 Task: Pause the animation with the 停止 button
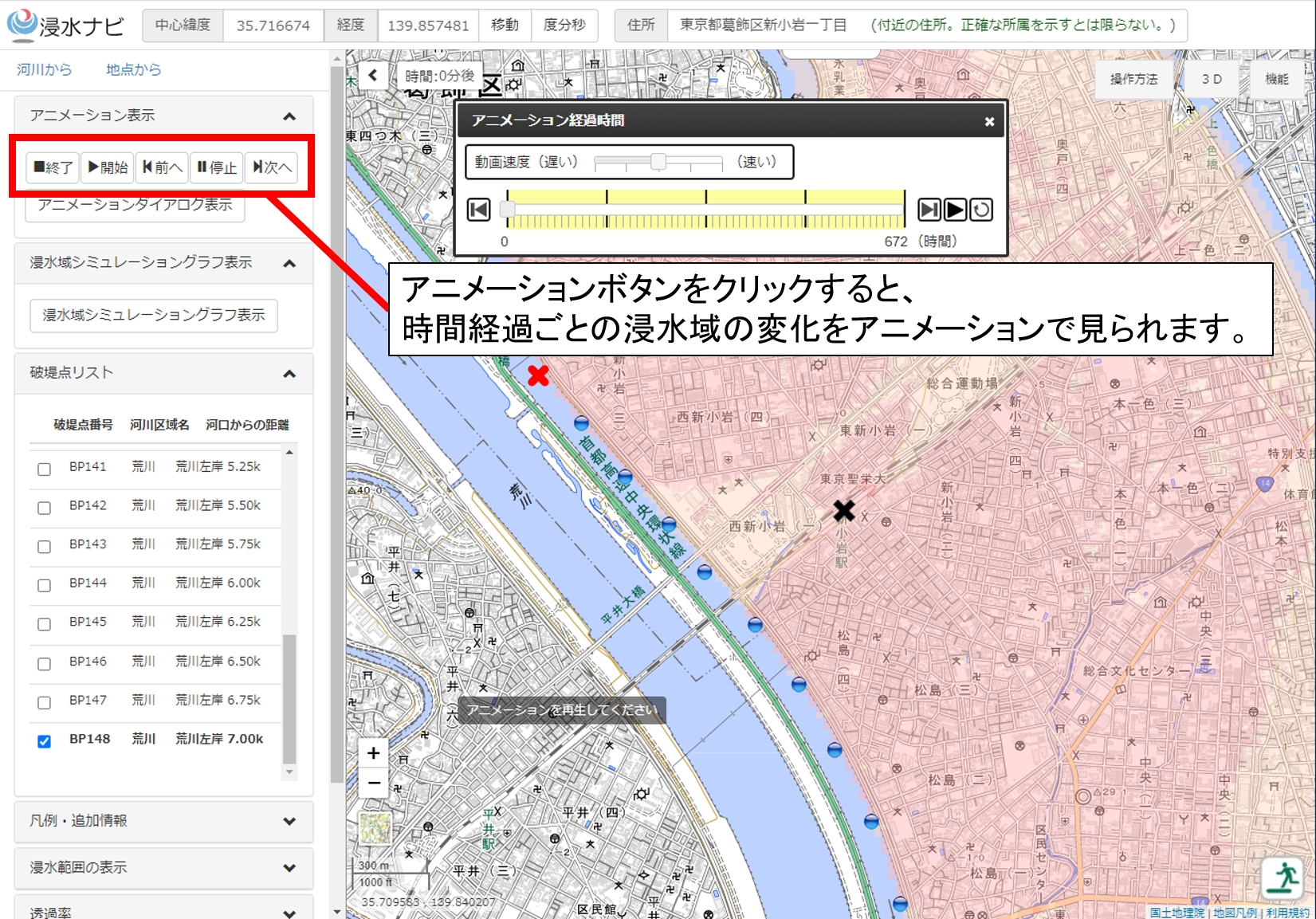[217, 167]
